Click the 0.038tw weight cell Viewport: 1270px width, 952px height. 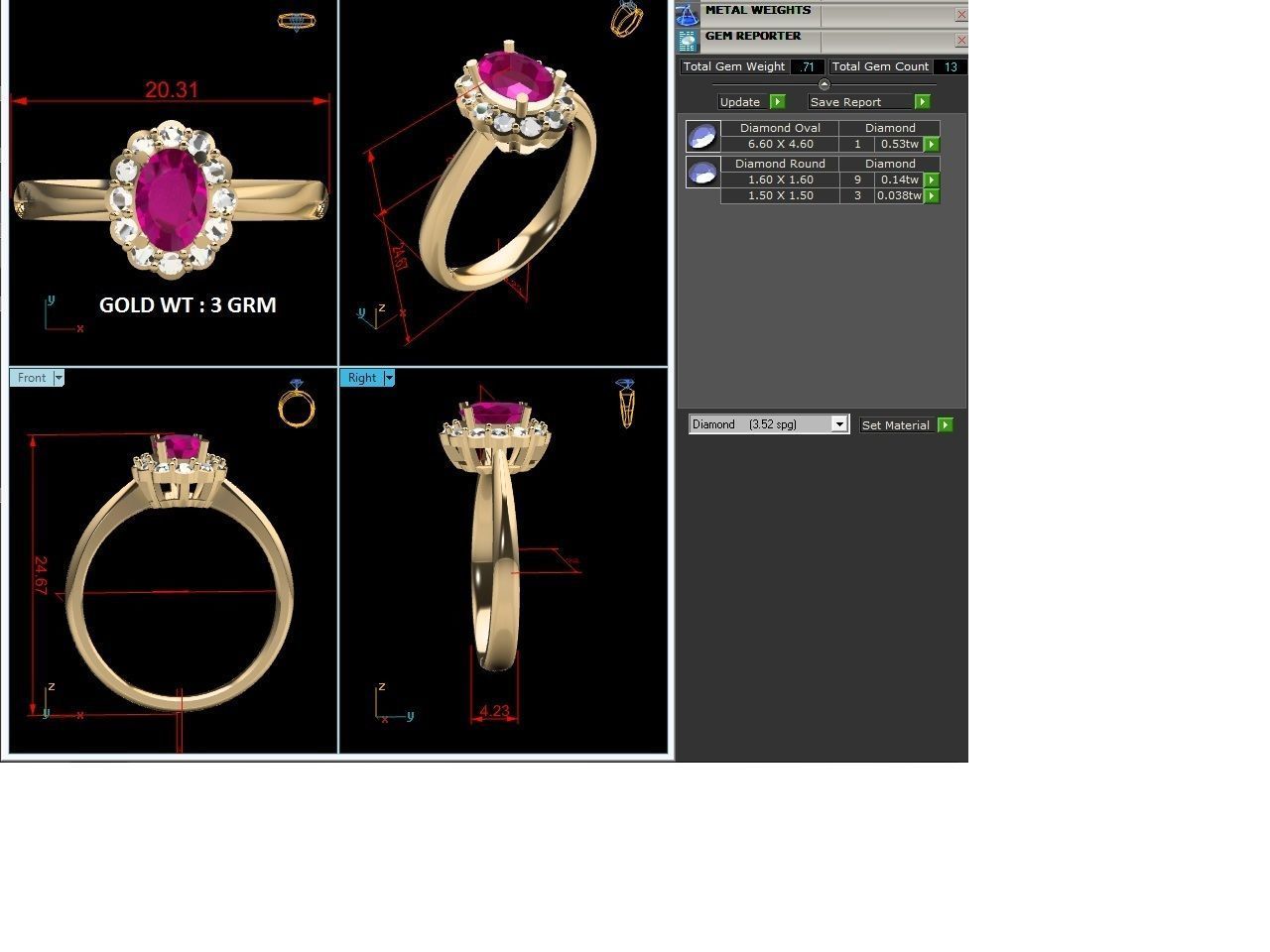point(900,195)
